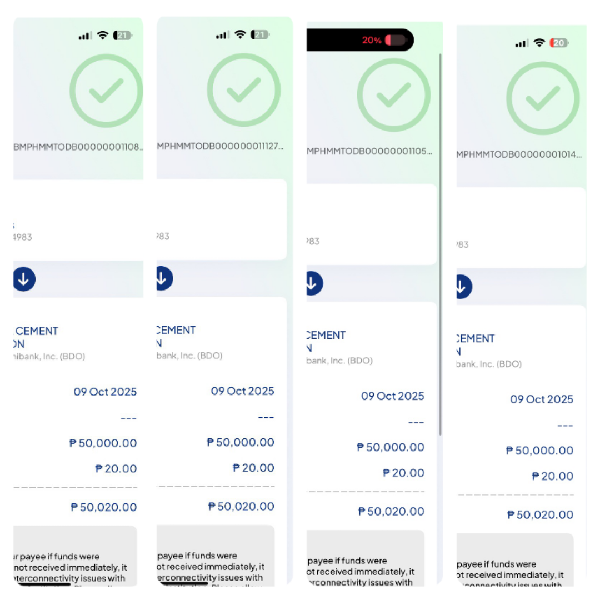
Task: Select the reference number ending in 1127
Action: pyautogui.click(x=222, y=146)
